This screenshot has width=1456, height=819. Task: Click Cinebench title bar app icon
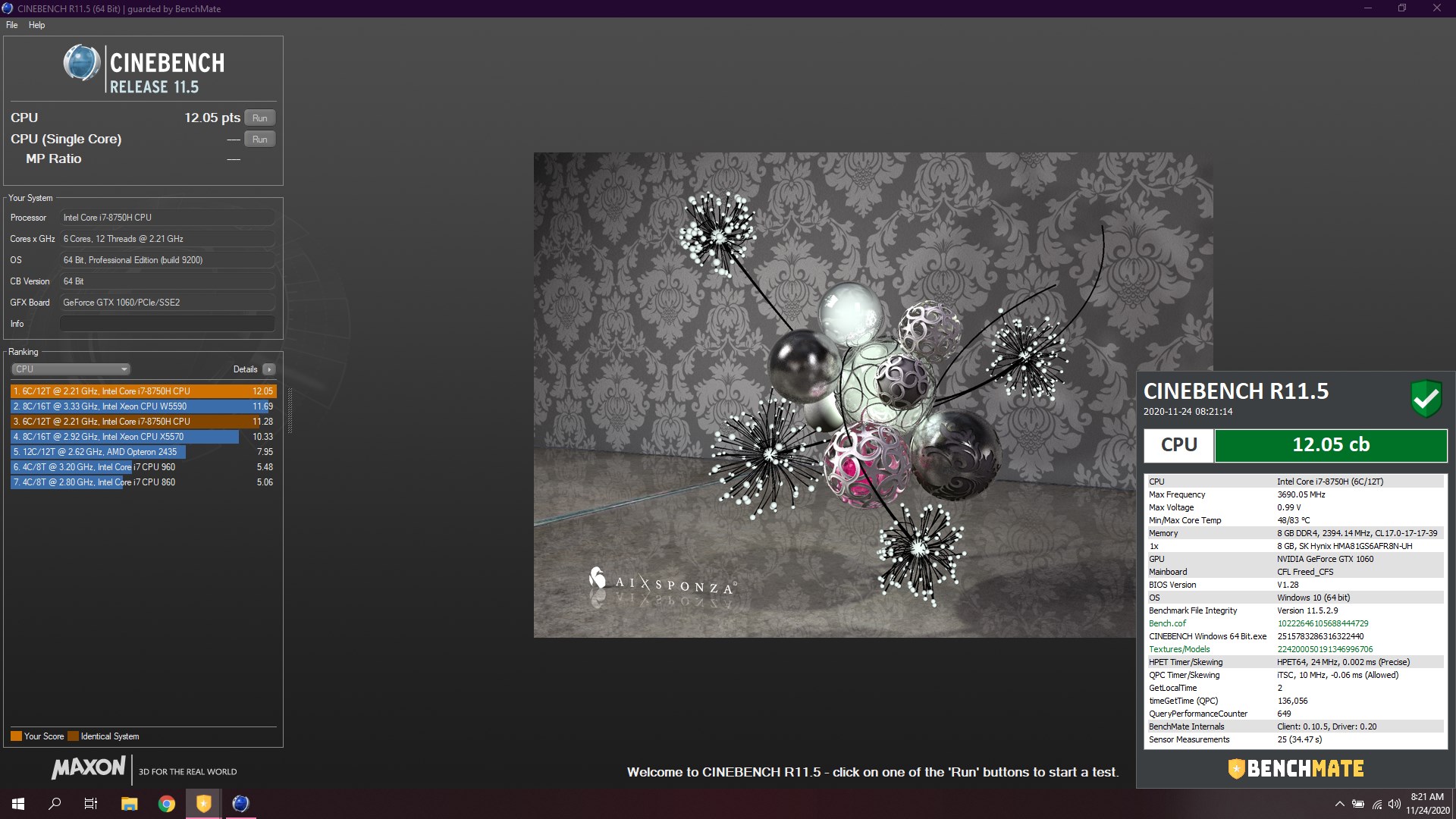point(8,8)
